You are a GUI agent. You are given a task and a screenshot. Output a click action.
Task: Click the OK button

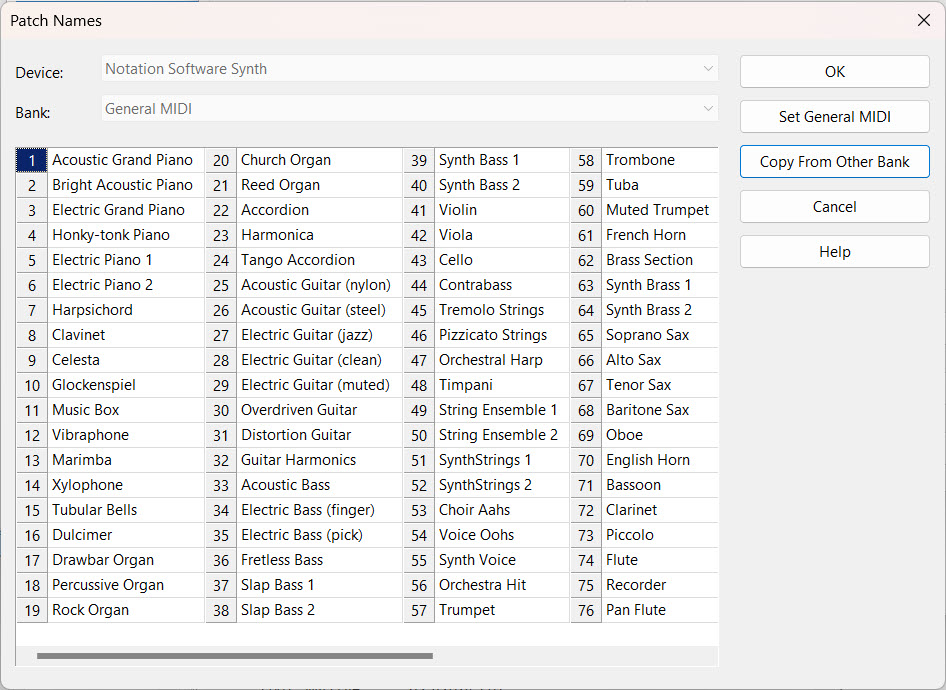(x=834, y=72)
